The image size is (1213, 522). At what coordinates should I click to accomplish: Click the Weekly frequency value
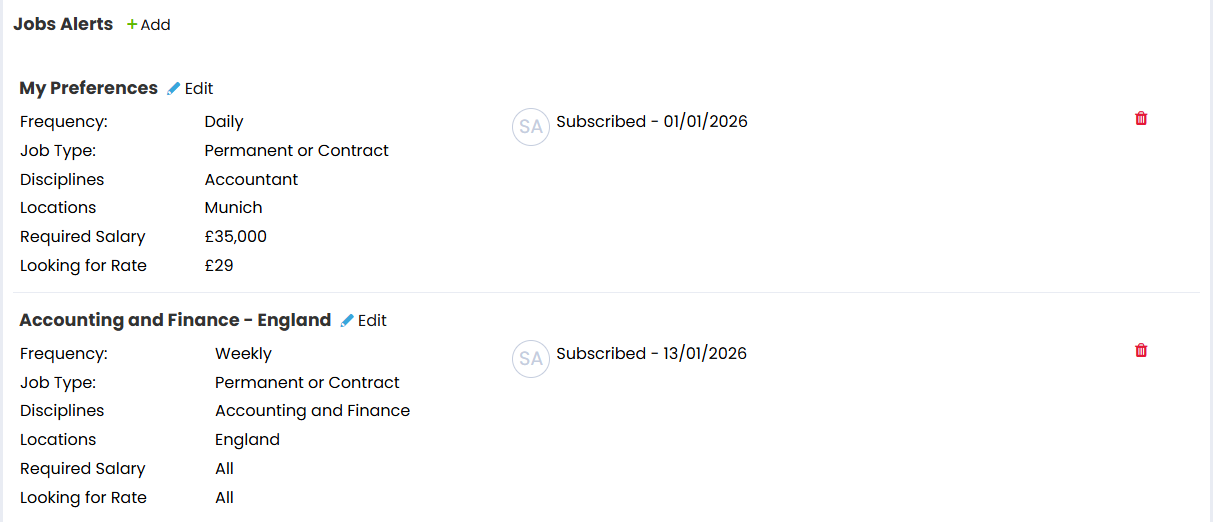click(x=243, y=353)
